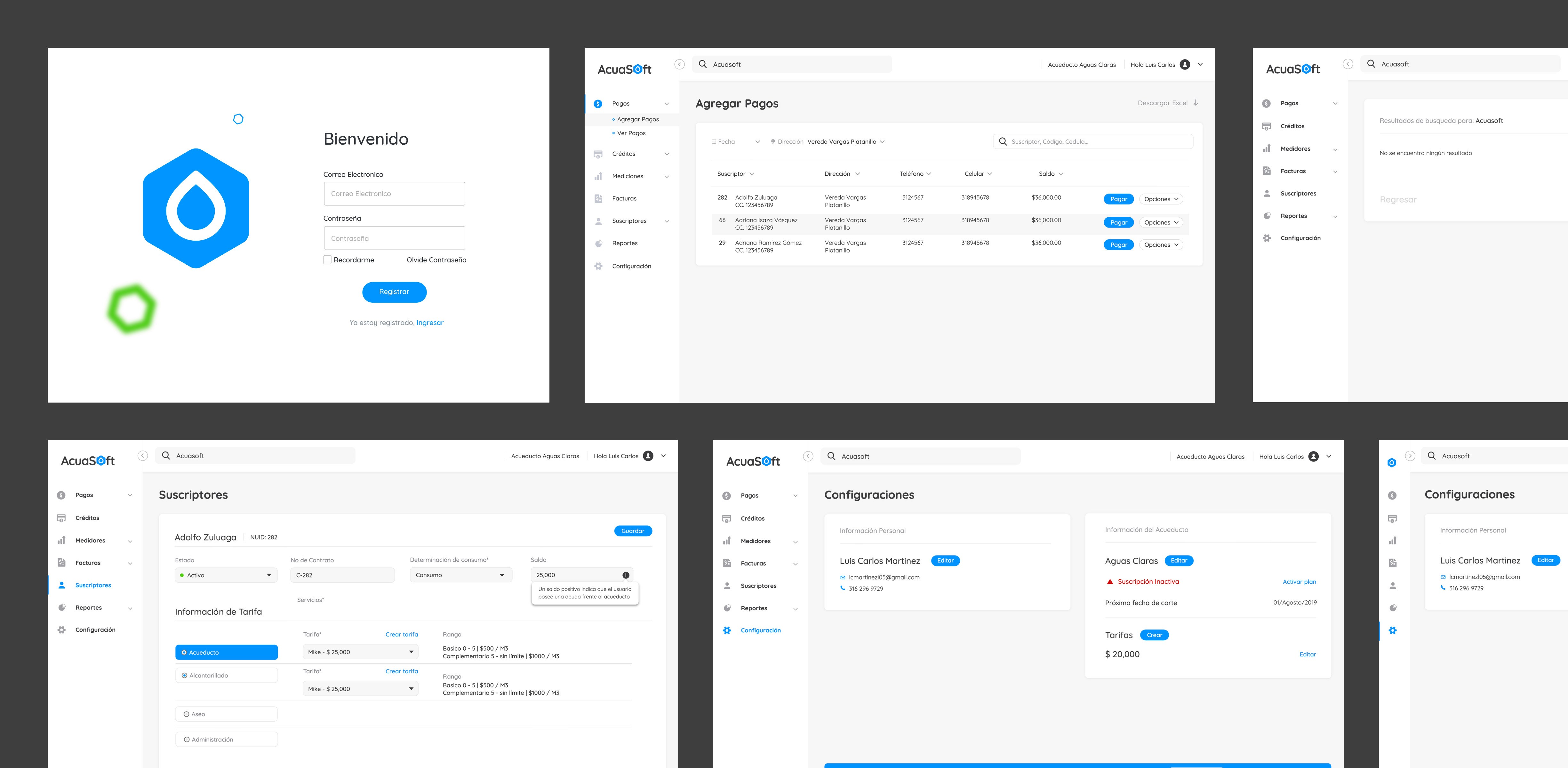Viewport: 1568px width, 768px height.
Task: Click search magnifier icon in Suscriptor, Código field
Action: [1003, 142]
